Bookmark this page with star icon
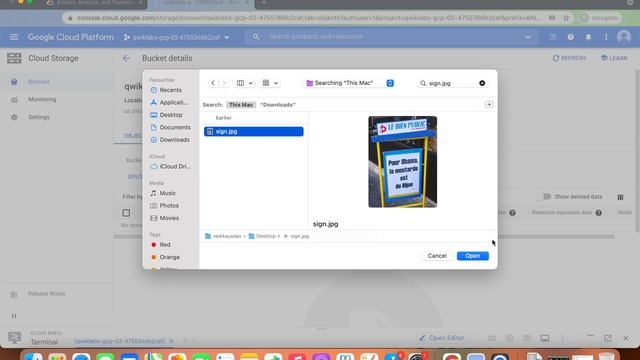 click(566, 18)
